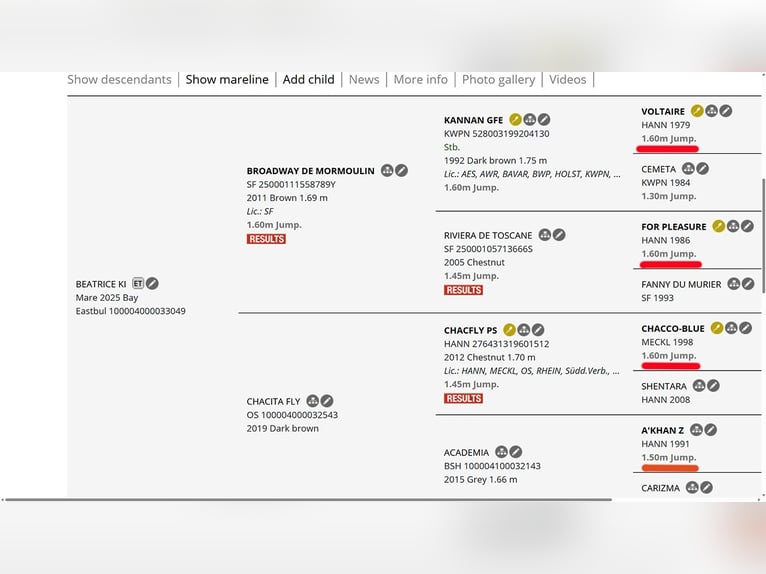This screenshot has height=574, width=766.
Task: Click the ET badge beside BEATRICE KI
Action: pos(138,284)
